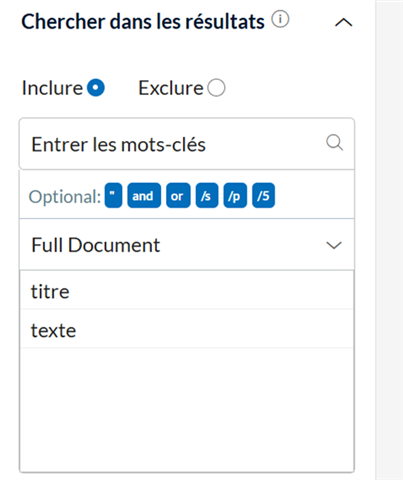Insert the quotation mark operator
403x480 pixels.
[x=113, y=195]
